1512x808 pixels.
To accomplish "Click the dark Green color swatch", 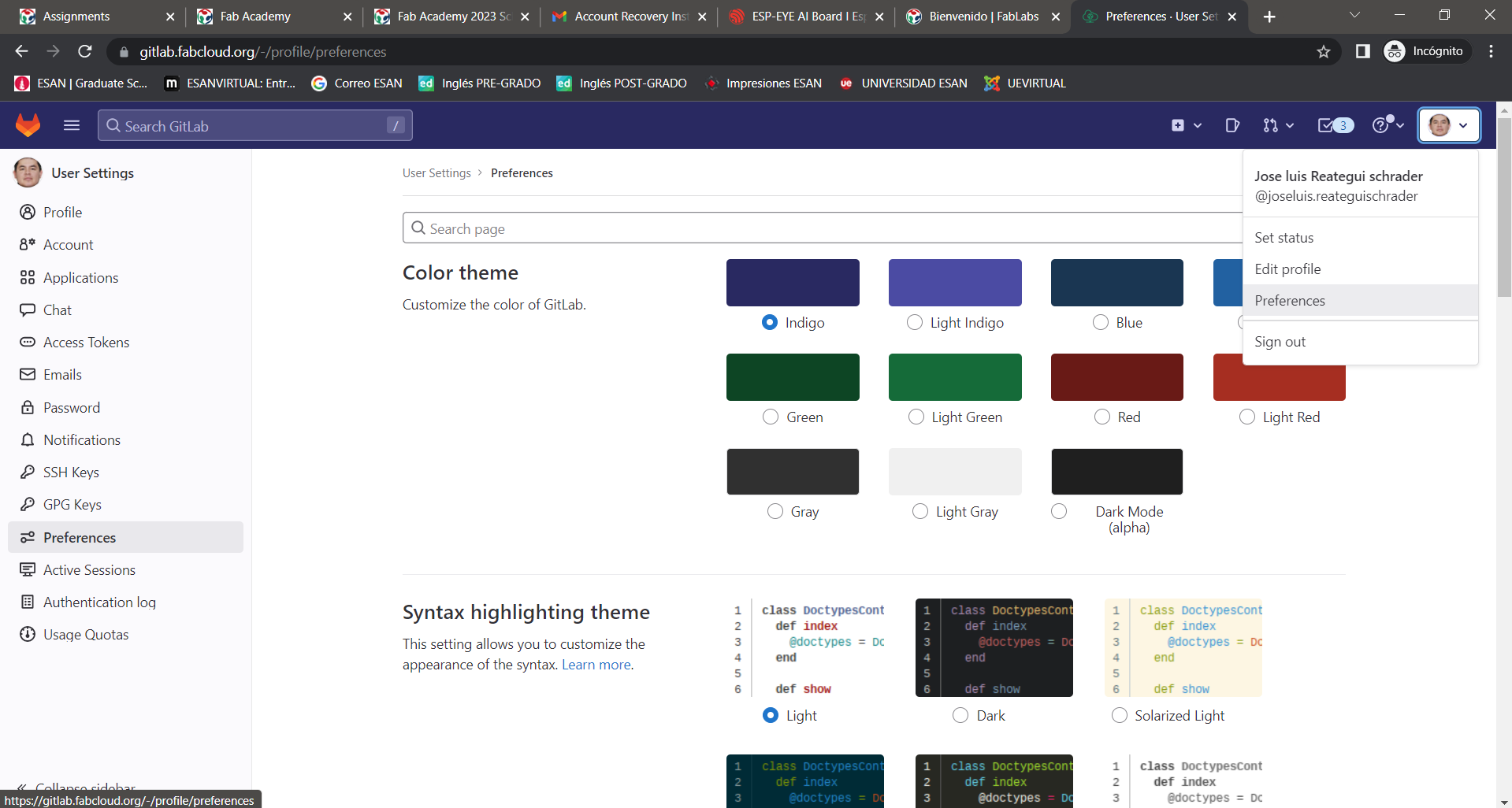I will 793,377.
